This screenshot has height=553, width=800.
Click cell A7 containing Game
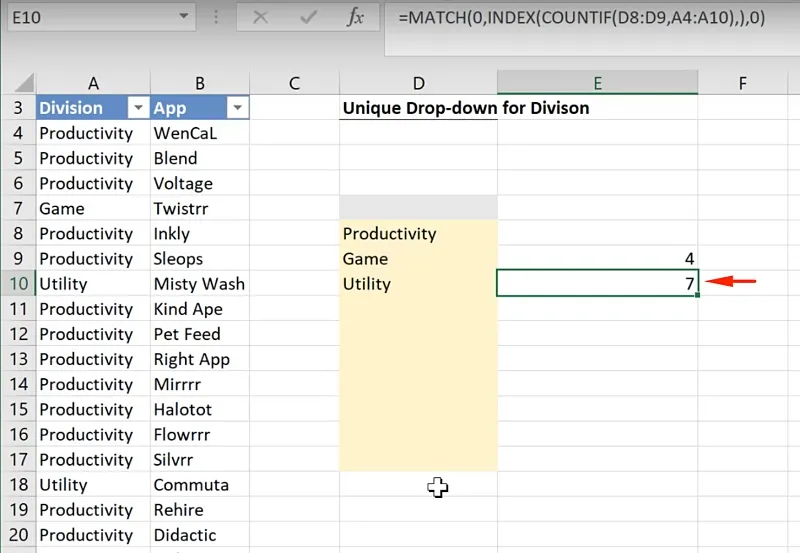click(93, 209)
